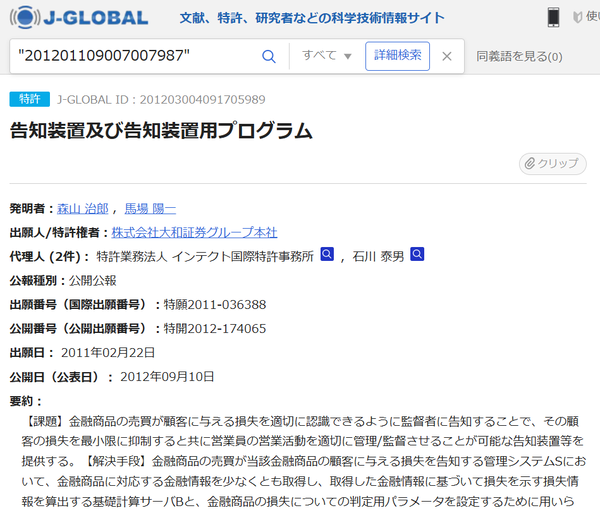600x513 pixels.
Task: Open the すべて category dropdown
Action: [x=326, y=56]
